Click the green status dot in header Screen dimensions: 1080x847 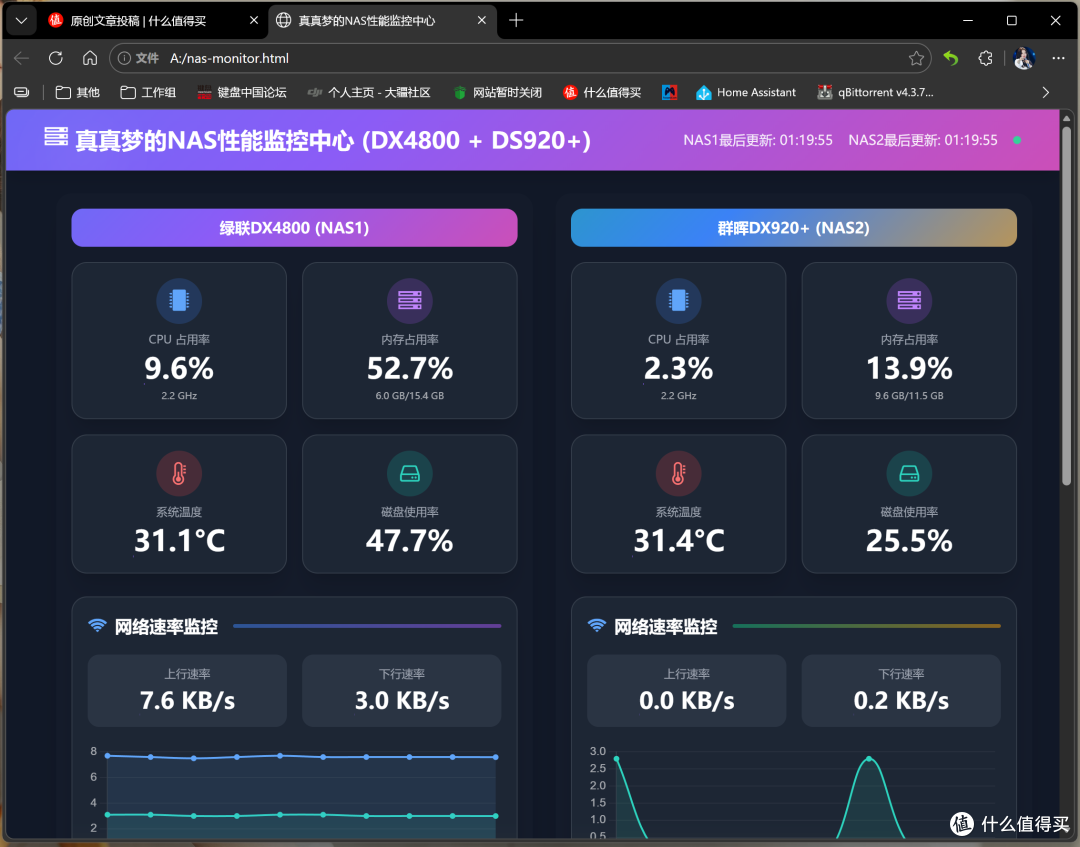pos(1017,140)
